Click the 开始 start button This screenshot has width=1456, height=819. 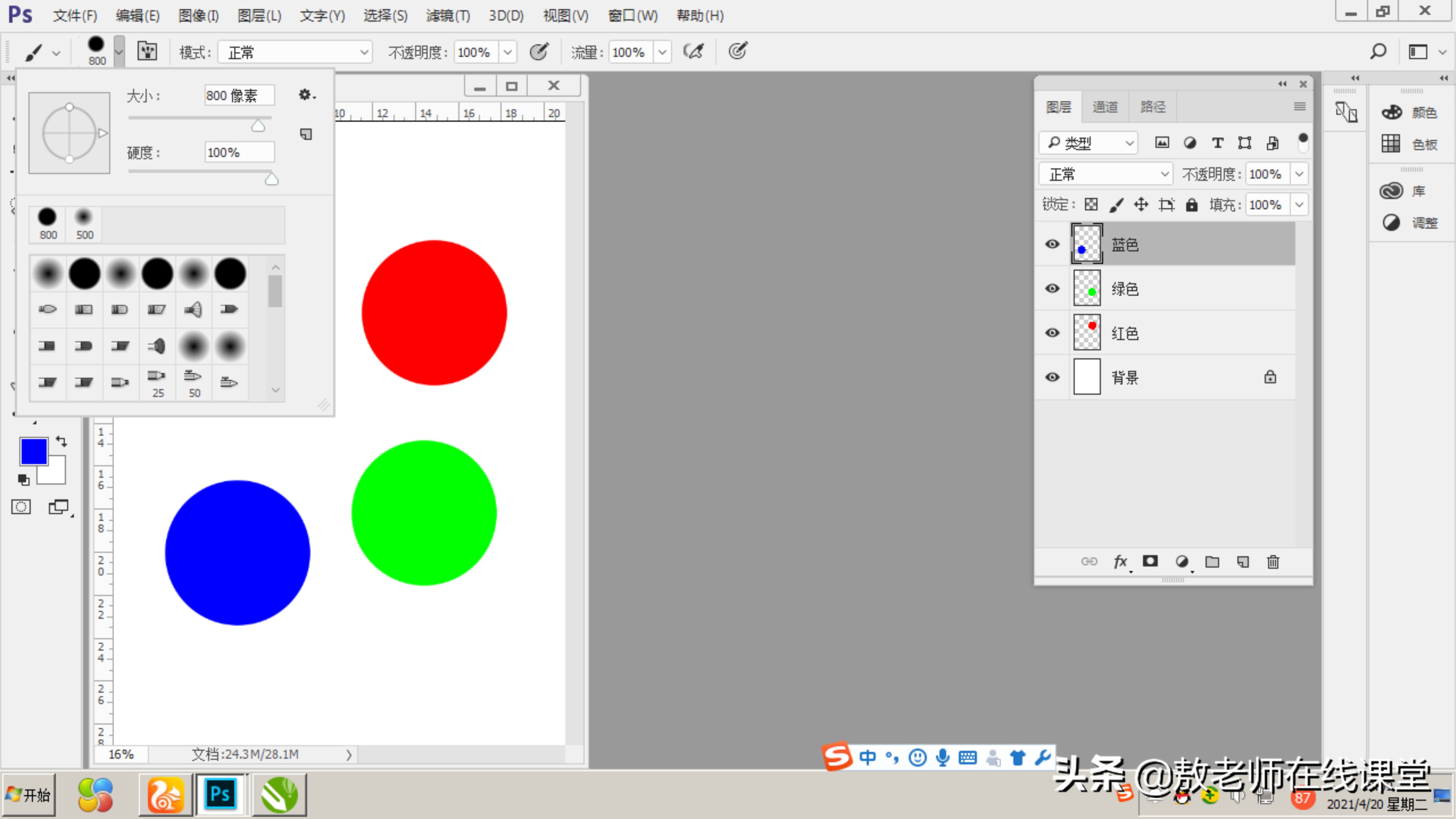click(x=29, y=795)
